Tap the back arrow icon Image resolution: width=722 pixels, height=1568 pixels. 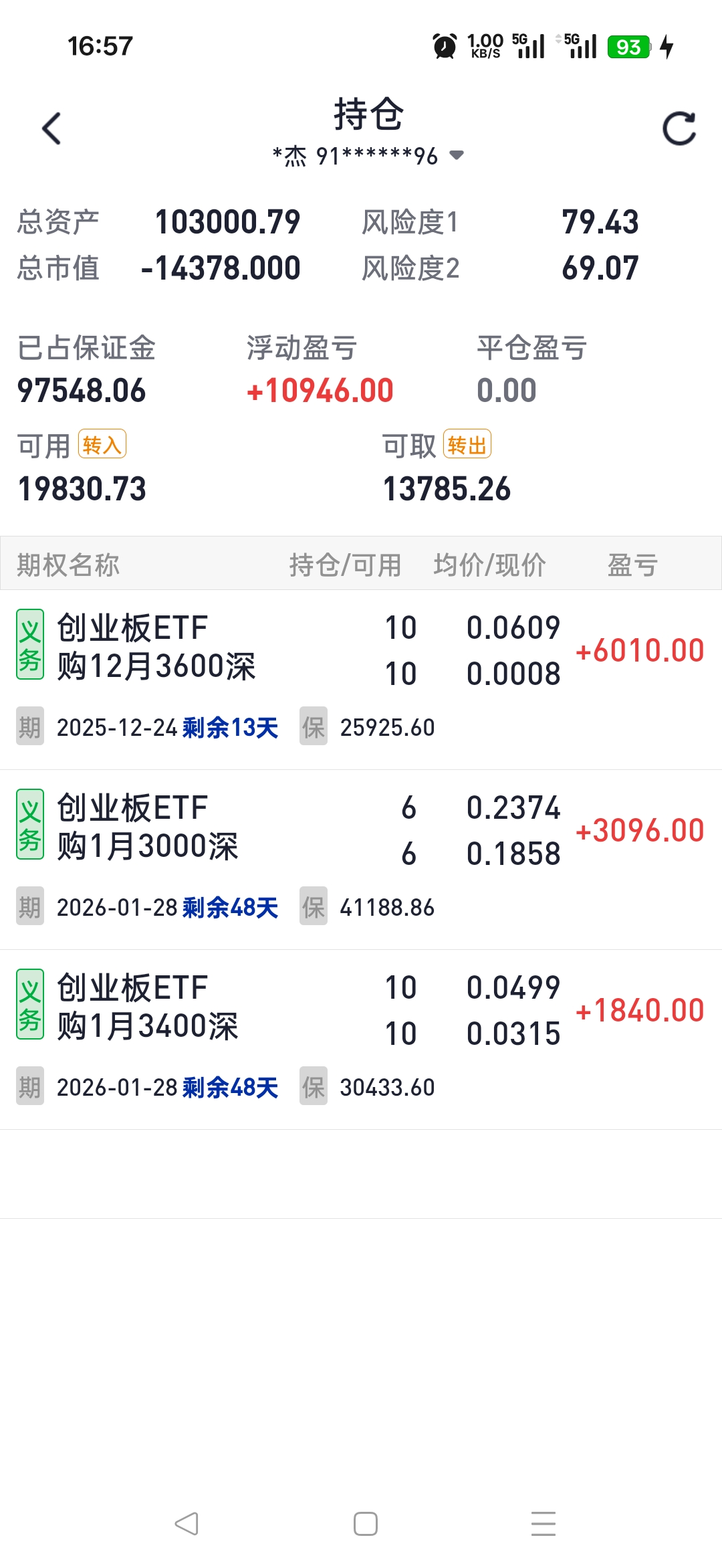51,128
